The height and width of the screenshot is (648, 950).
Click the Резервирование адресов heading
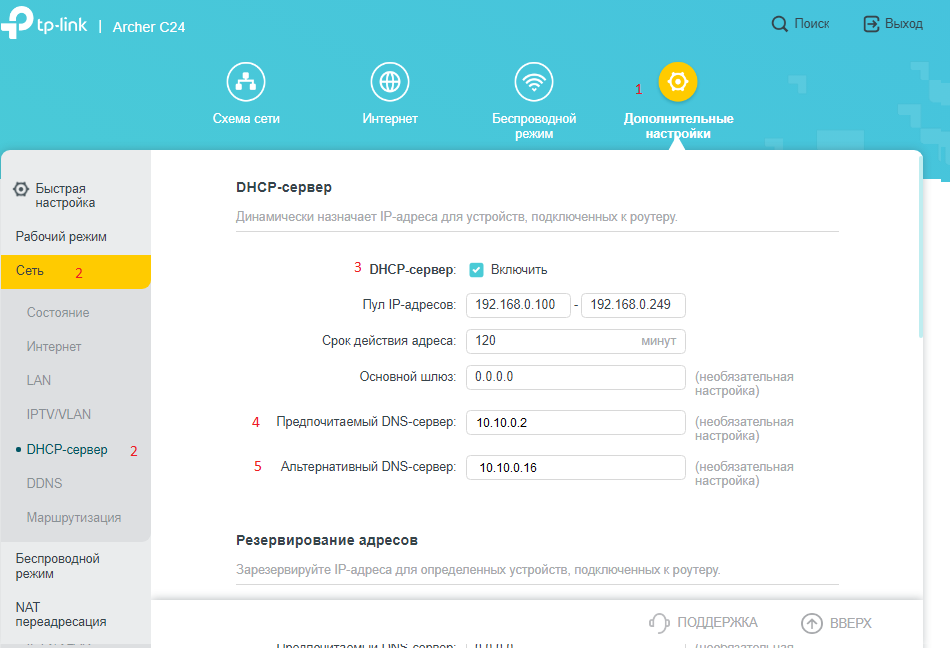click(x=327, y=540)
